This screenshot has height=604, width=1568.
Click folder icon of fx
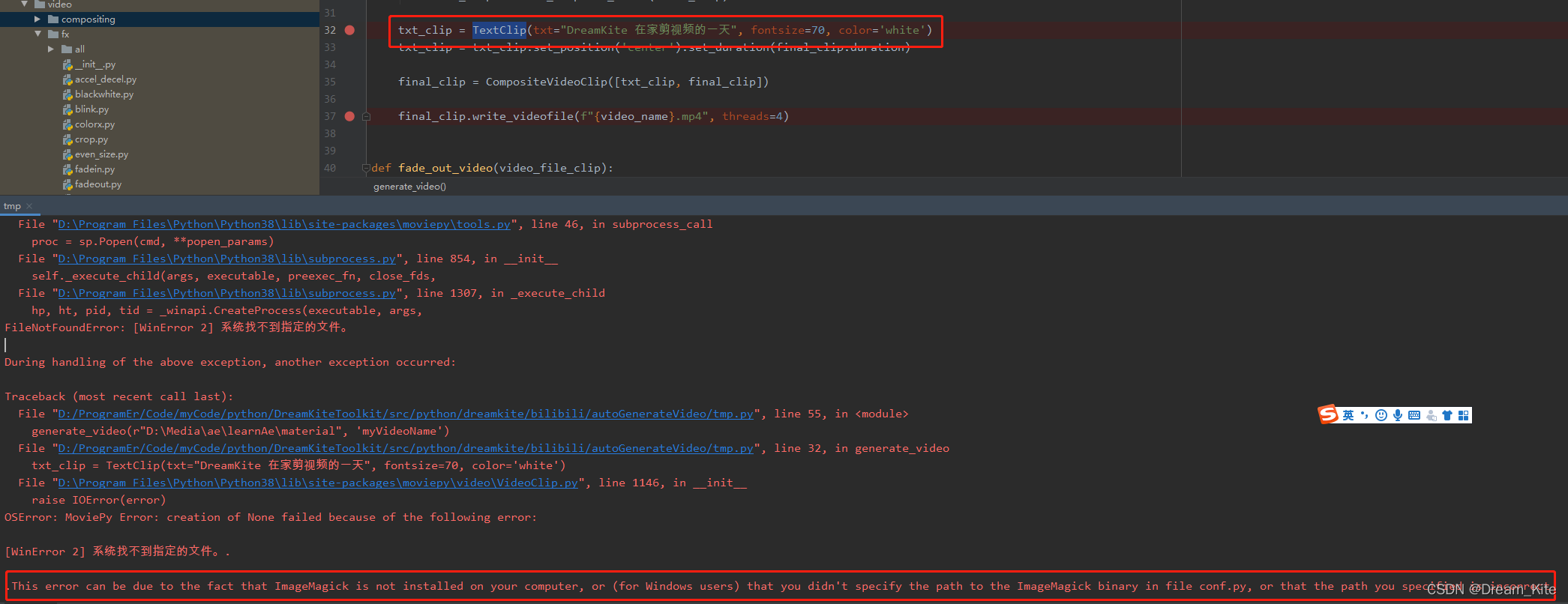(x=53, y=34)
